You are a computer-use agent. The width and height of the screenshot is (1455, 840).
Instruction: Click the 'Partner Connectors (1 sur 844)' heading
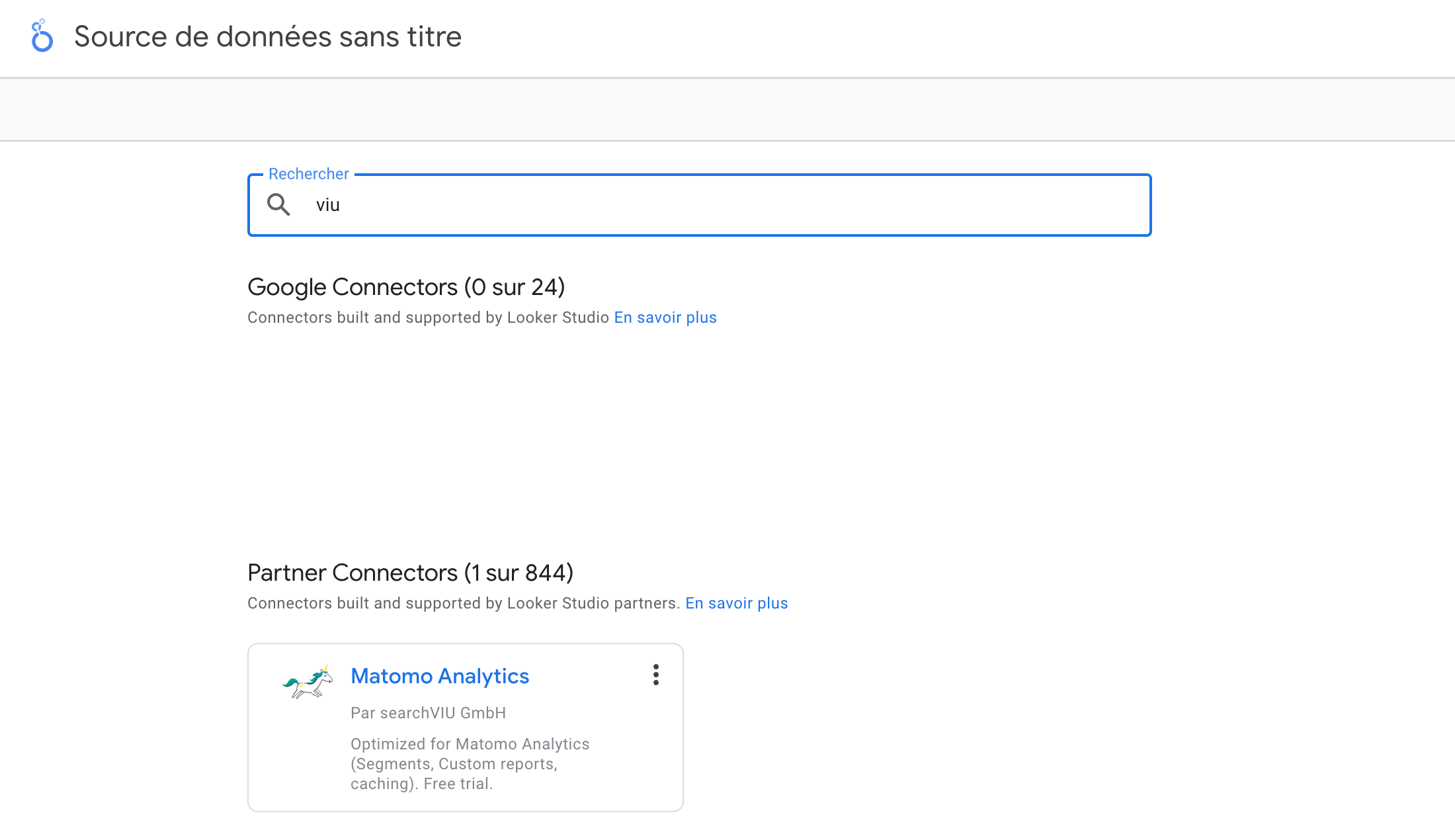(410, 573)
